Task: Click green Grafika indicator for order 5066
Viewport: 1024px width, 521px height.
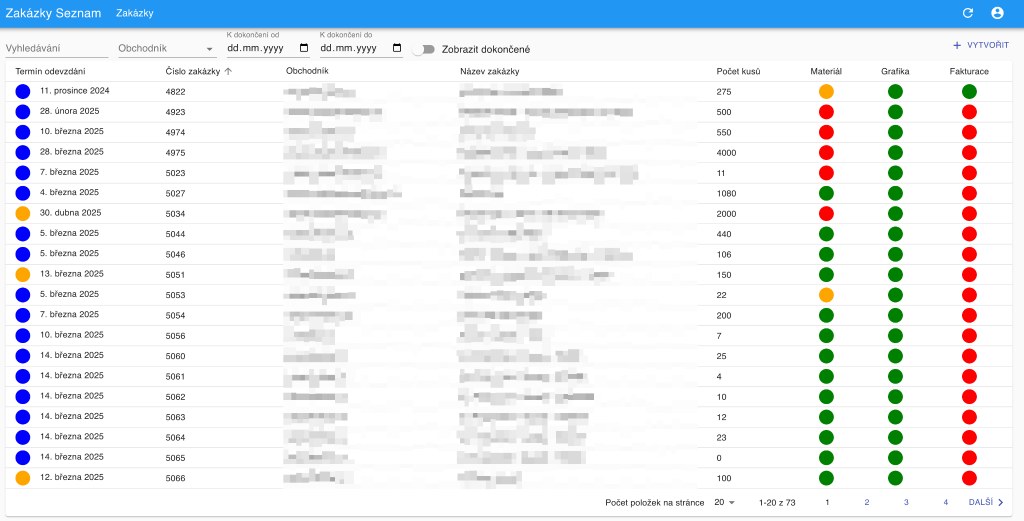Action: pyautogui.click(x=895, y=478)
